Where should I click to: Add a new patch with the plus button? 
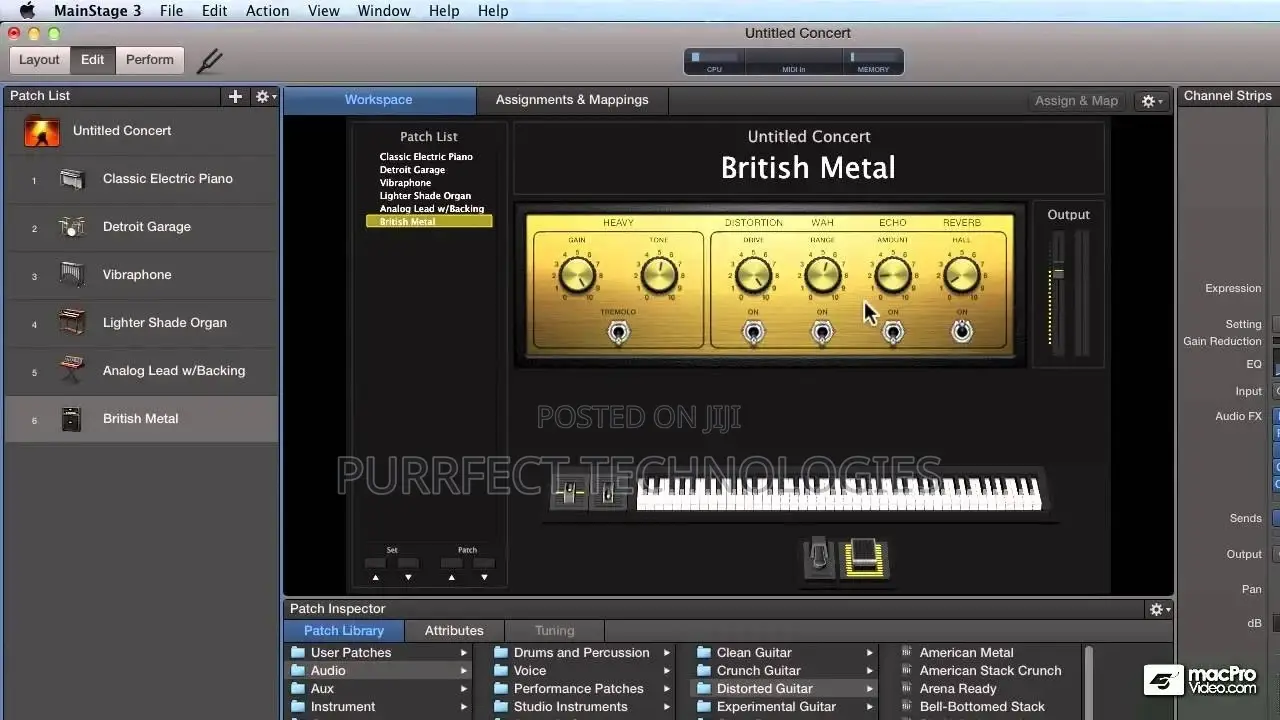[235, 96]
